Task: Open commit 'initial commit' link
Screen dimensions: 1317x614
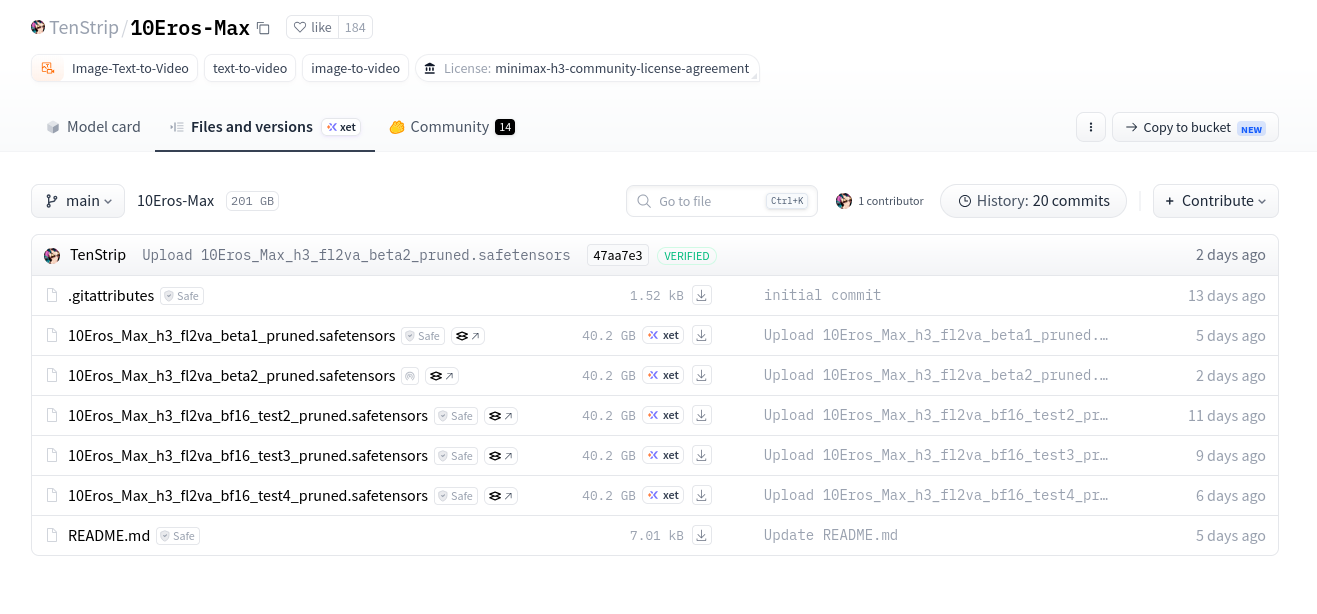Action: pos(823,296)
